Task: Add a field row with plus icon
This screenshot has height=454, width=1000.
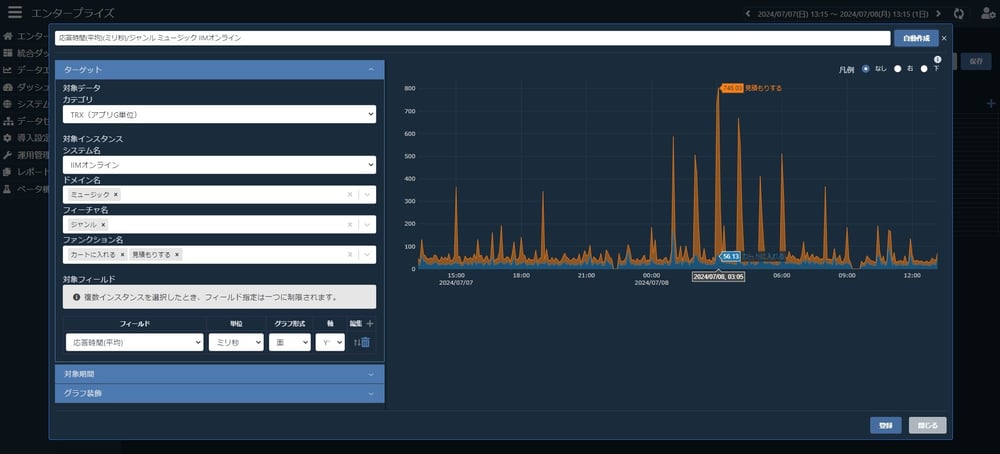Action: point(369,324)
